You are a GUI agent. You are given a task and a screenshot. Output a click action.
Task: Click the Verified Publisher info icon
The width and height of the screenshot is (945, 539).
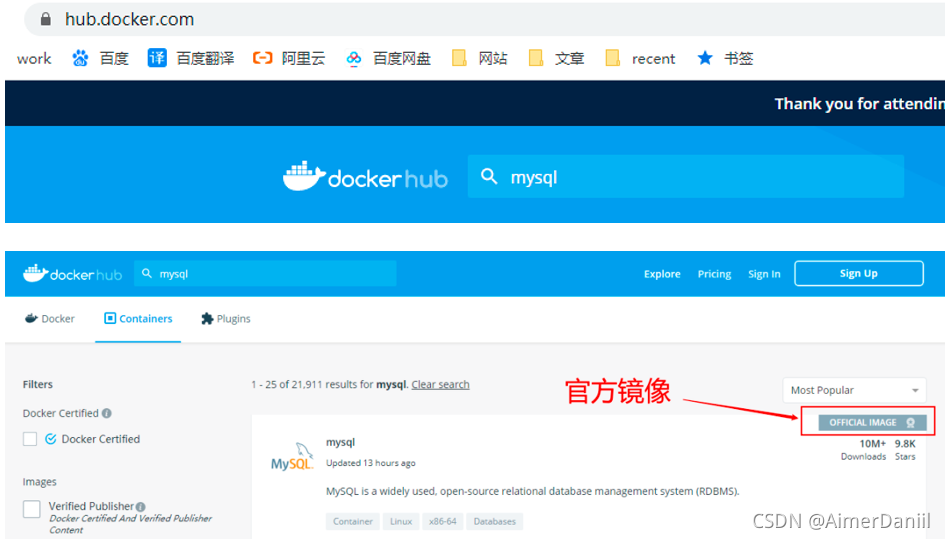(x=140, y=506)
